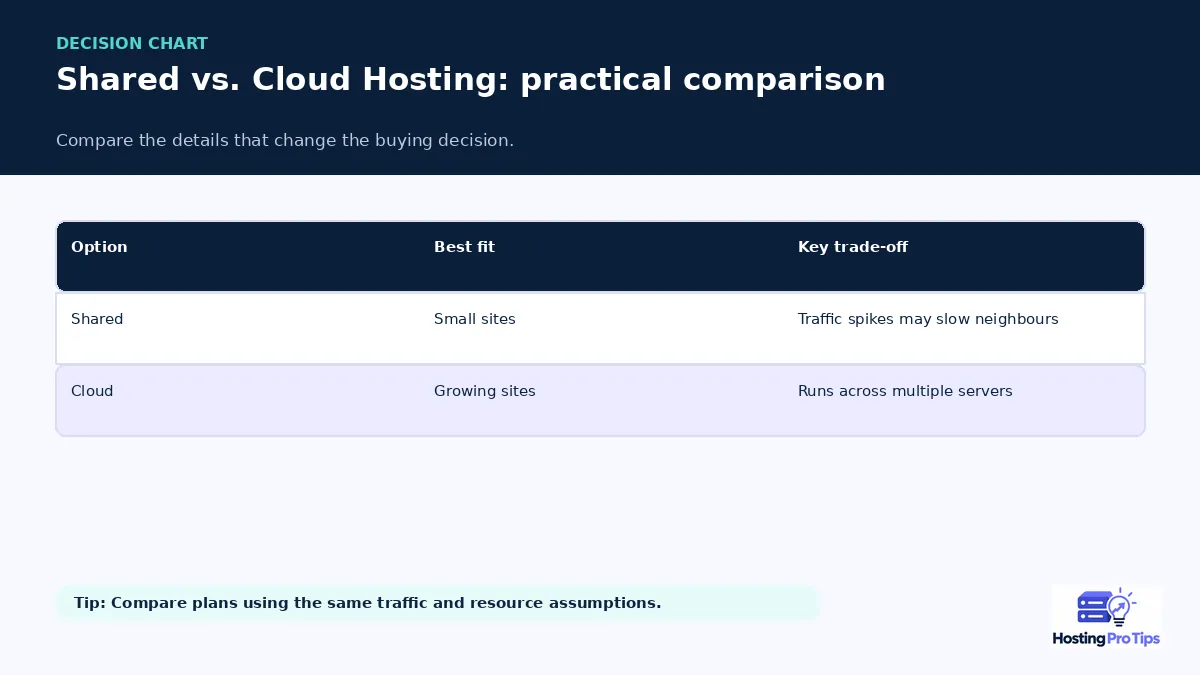Click the tip about comparing plans
Screen dimensions: 1200x675
(437, 603)
